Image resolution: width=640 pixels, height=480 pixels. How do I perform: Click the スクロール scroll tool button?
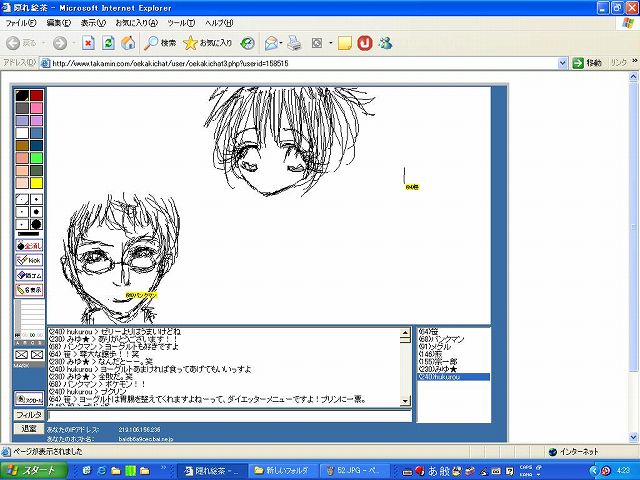click(x=29, y=399)
